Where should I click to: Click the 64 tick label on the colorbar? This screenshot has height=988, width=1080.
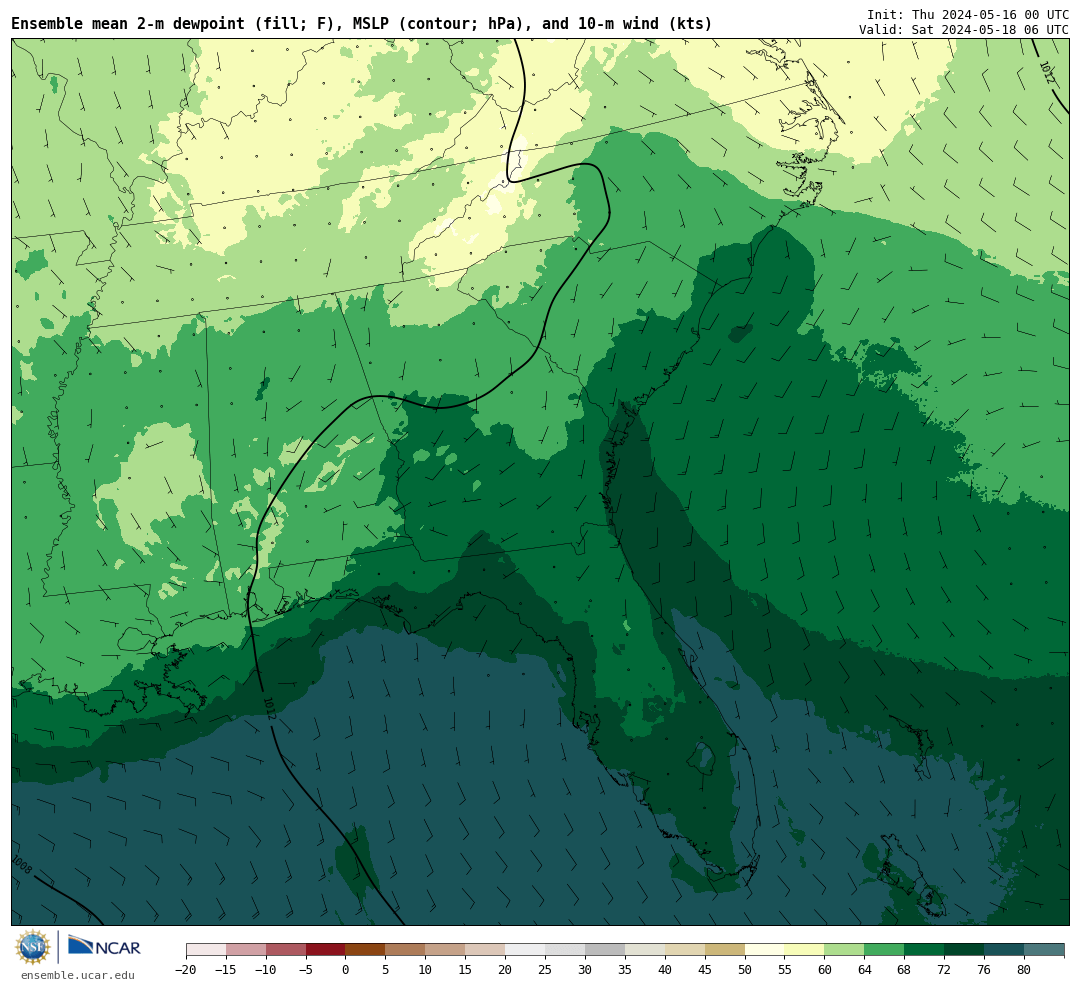click(865, 969)
